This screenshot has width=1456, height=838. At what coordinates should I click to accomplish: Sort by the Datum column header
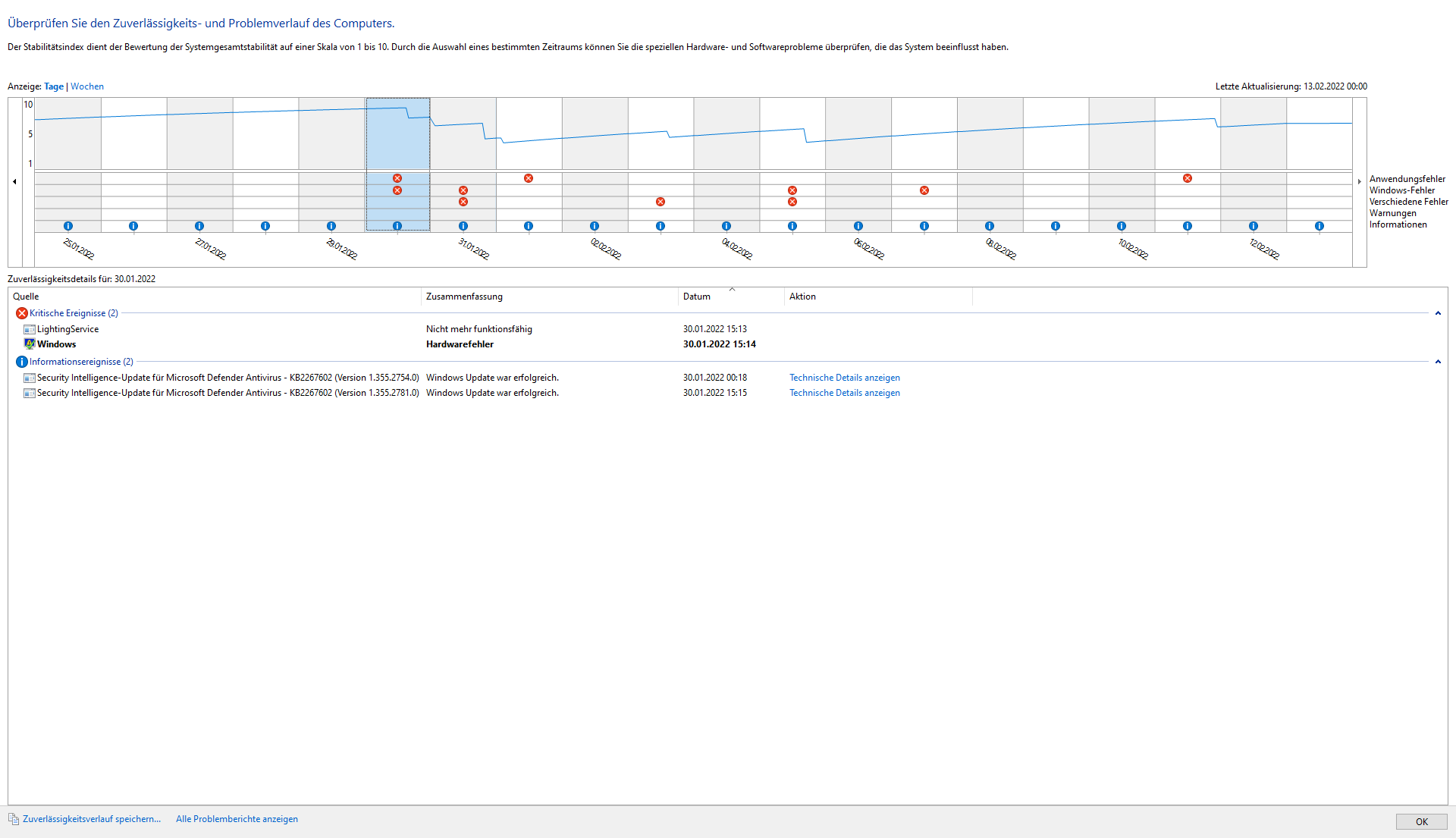tap(696, 297)
